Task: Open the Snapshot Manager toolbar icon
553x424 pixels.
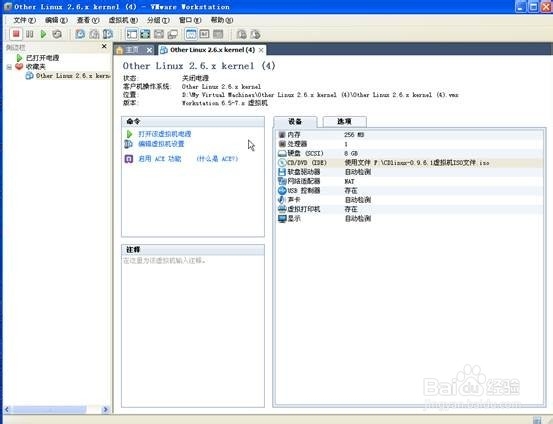Action: (108, 34)
